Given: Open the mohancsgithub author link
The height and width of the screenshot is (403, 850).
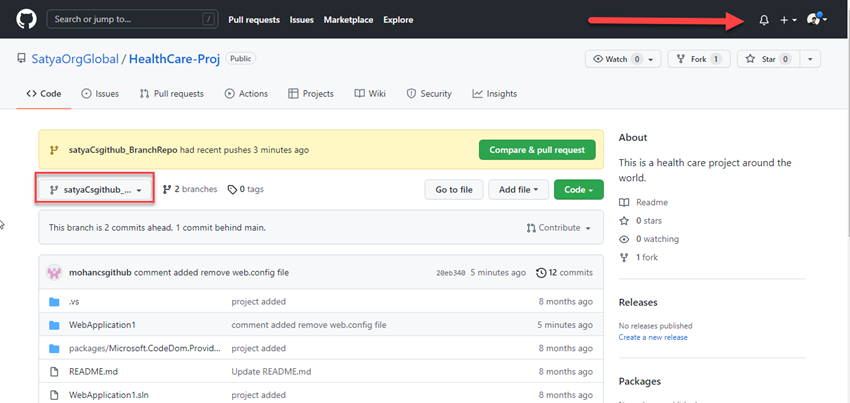Looking at the screenshot, I should click(100, 272).
